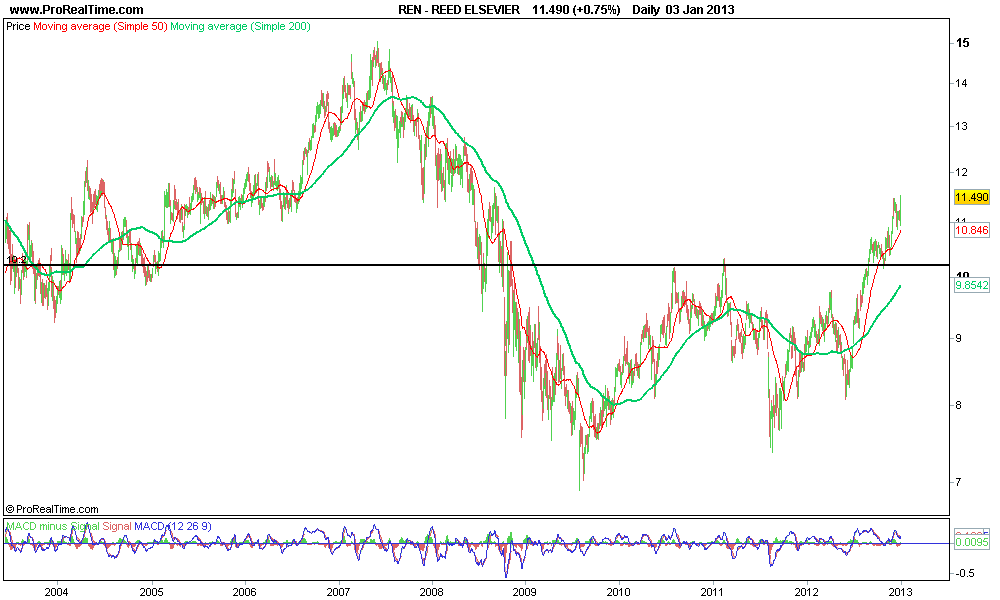Select the Moving average (Simple 200) legend
The width and height of the screenshot is (1000, 600).
pos(240,26)
